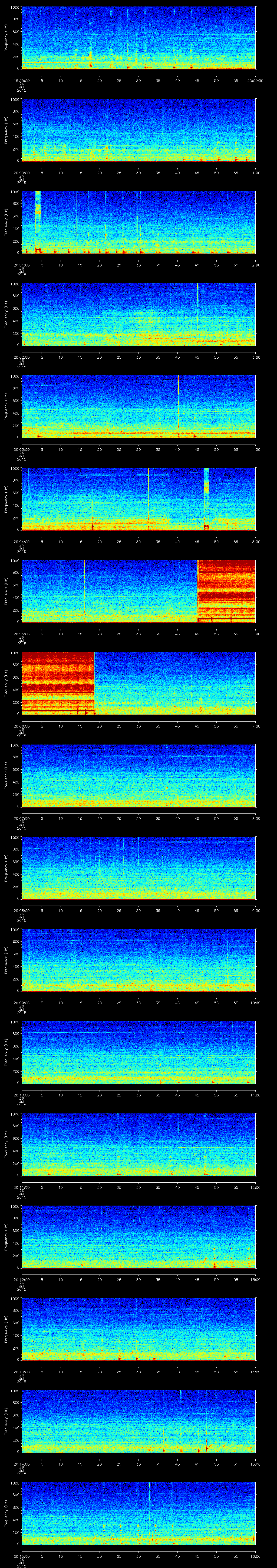Screen dimensions: 277x1568
Task: Open the spectrogram panel ending at 1:00
Action: (138, 130)
